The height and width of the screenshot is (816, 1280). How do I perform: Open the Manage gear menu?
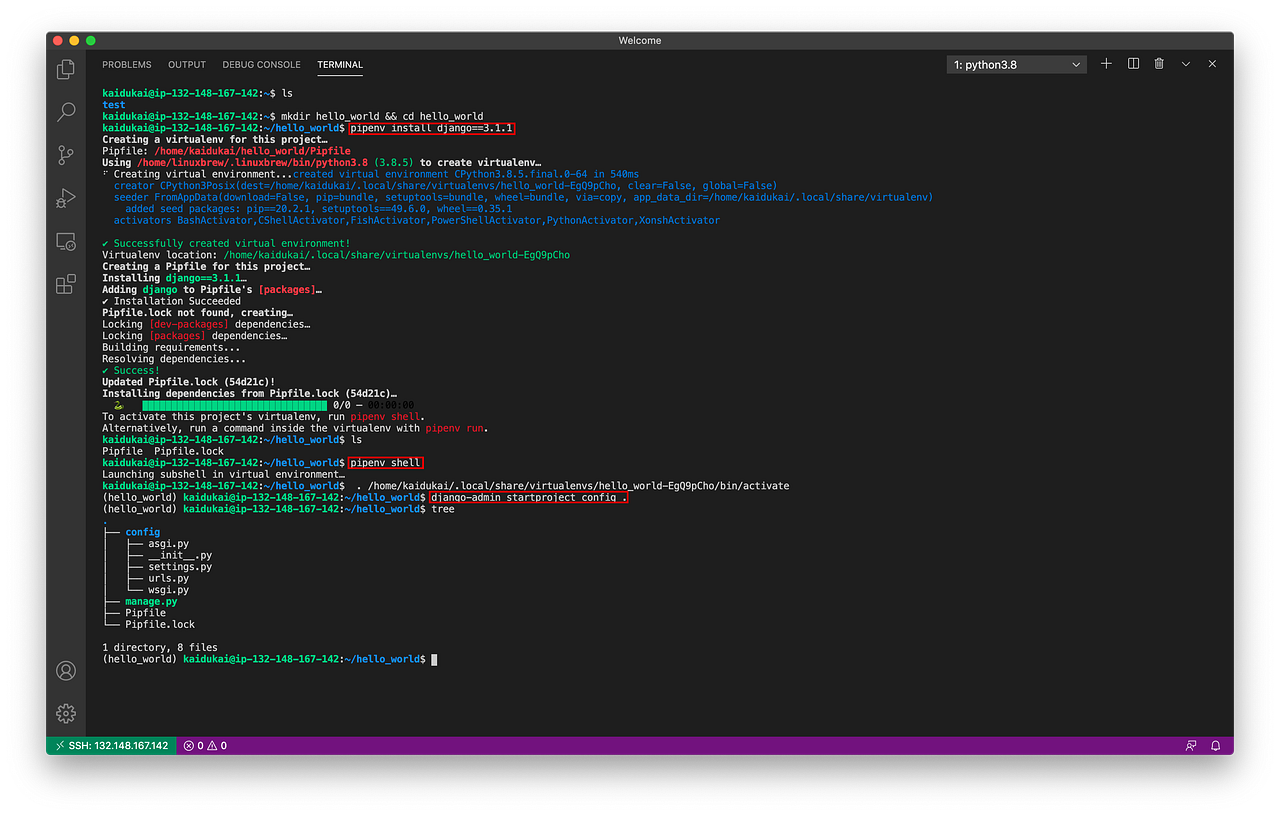[66, 713]
